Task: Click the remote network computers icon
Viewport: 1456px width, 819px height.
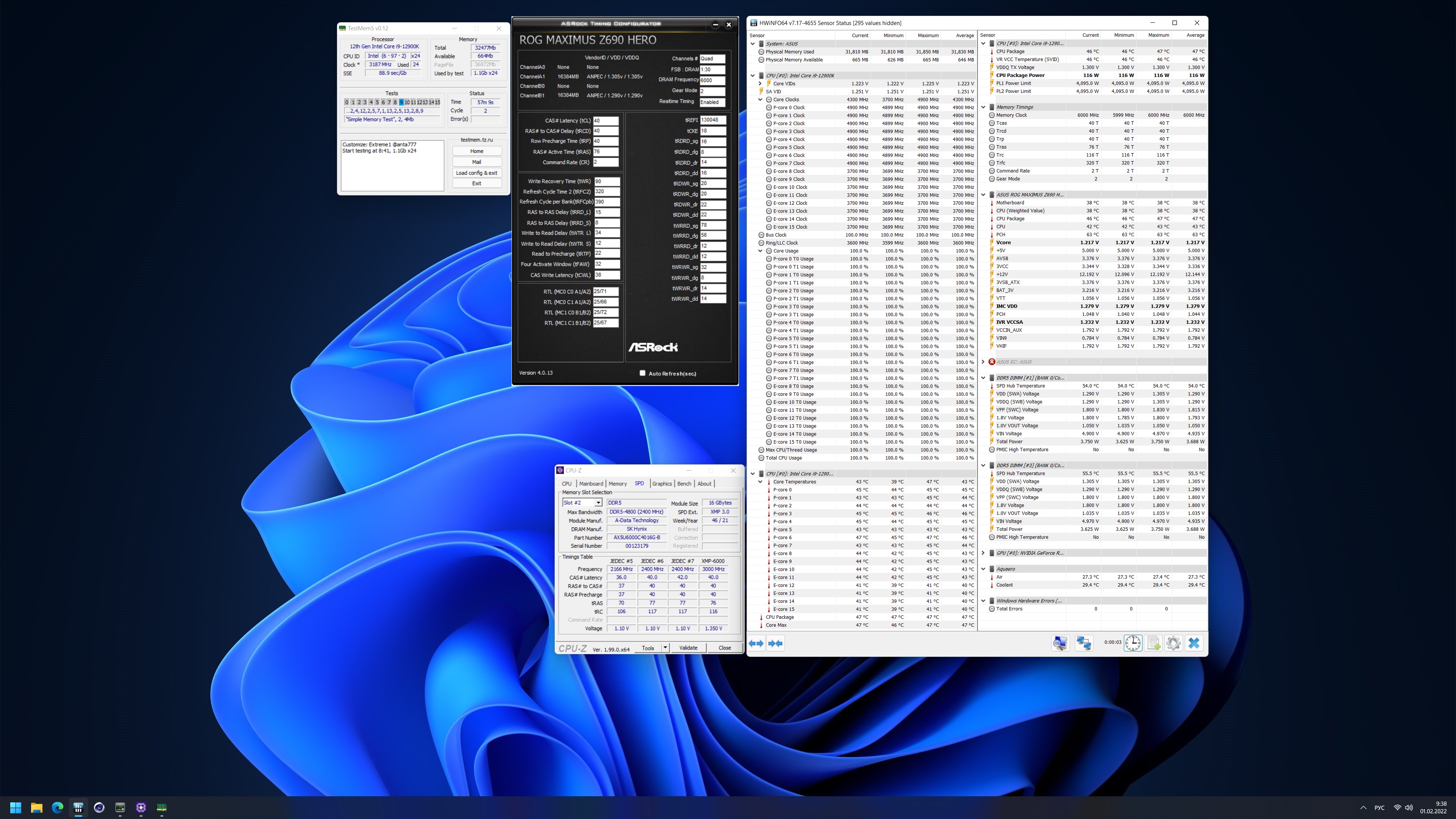Action: (x=1084, y=643)
